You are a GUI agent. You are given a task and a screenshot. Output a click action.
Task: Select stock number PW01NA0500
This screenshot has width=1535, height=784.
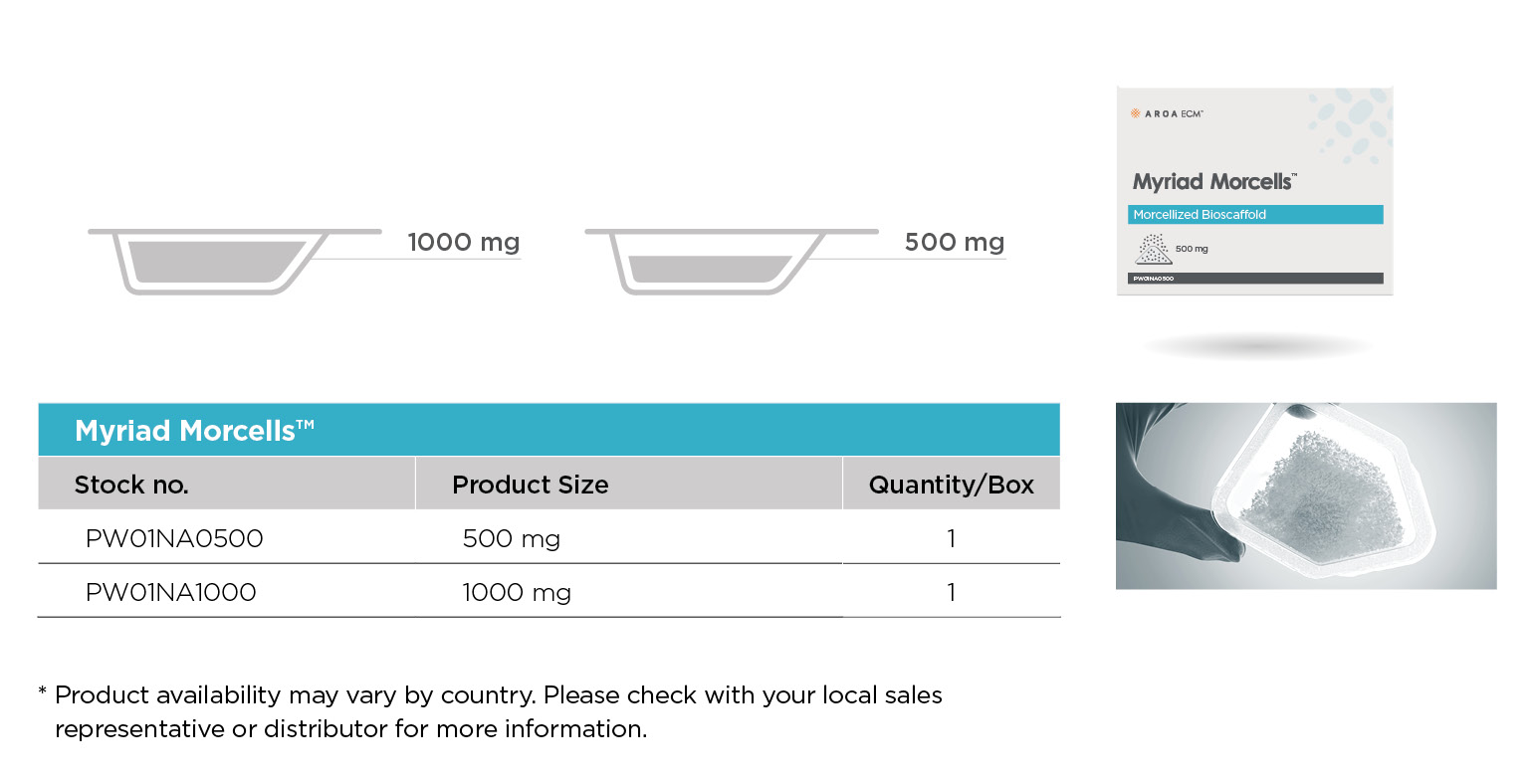[174, 538]
